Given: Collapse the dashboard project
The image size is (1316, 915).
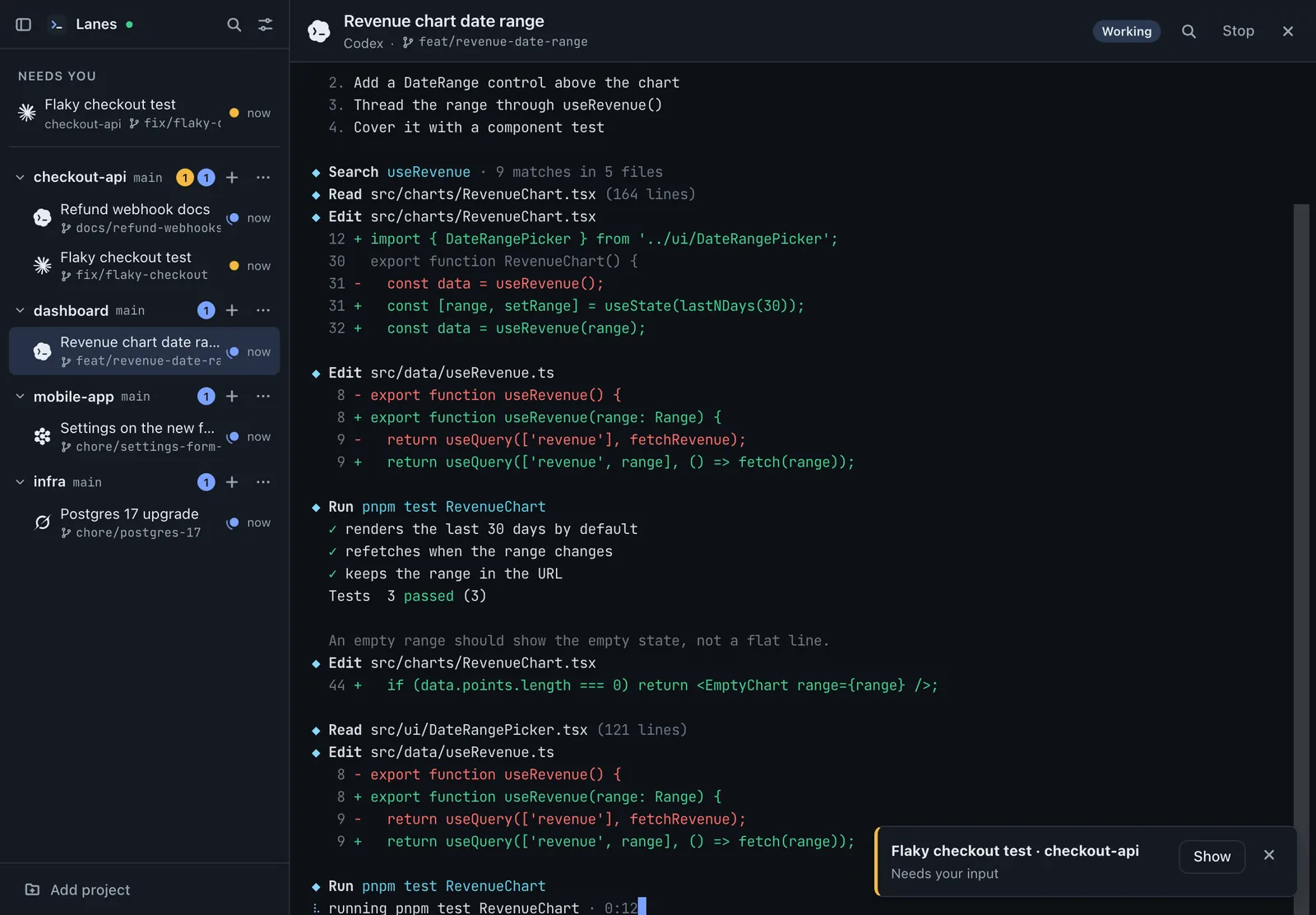Looking at the screenshot, I should pyautogui.click(x=20, y=310).
